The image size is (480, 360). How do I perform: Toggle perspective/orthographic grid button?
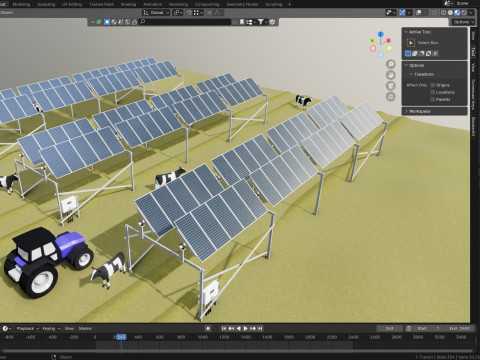point(391,97)
